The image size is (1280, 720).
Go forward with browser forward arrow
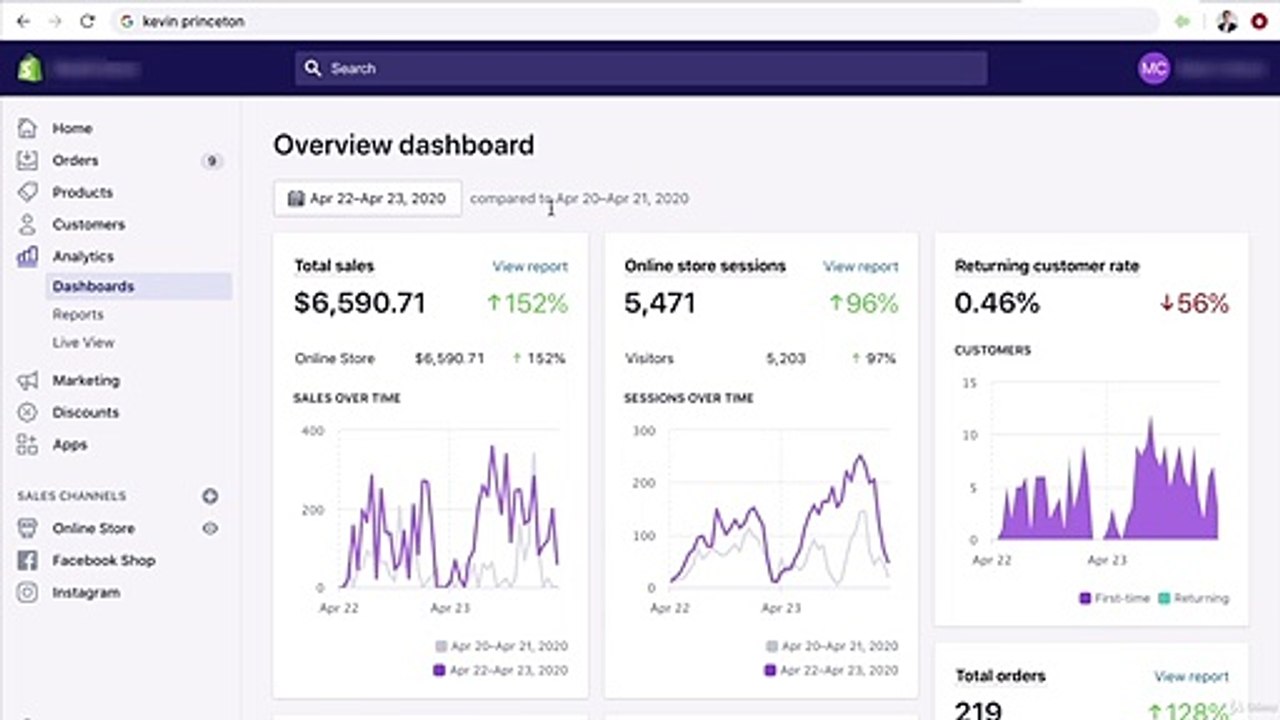click(55, 21)
